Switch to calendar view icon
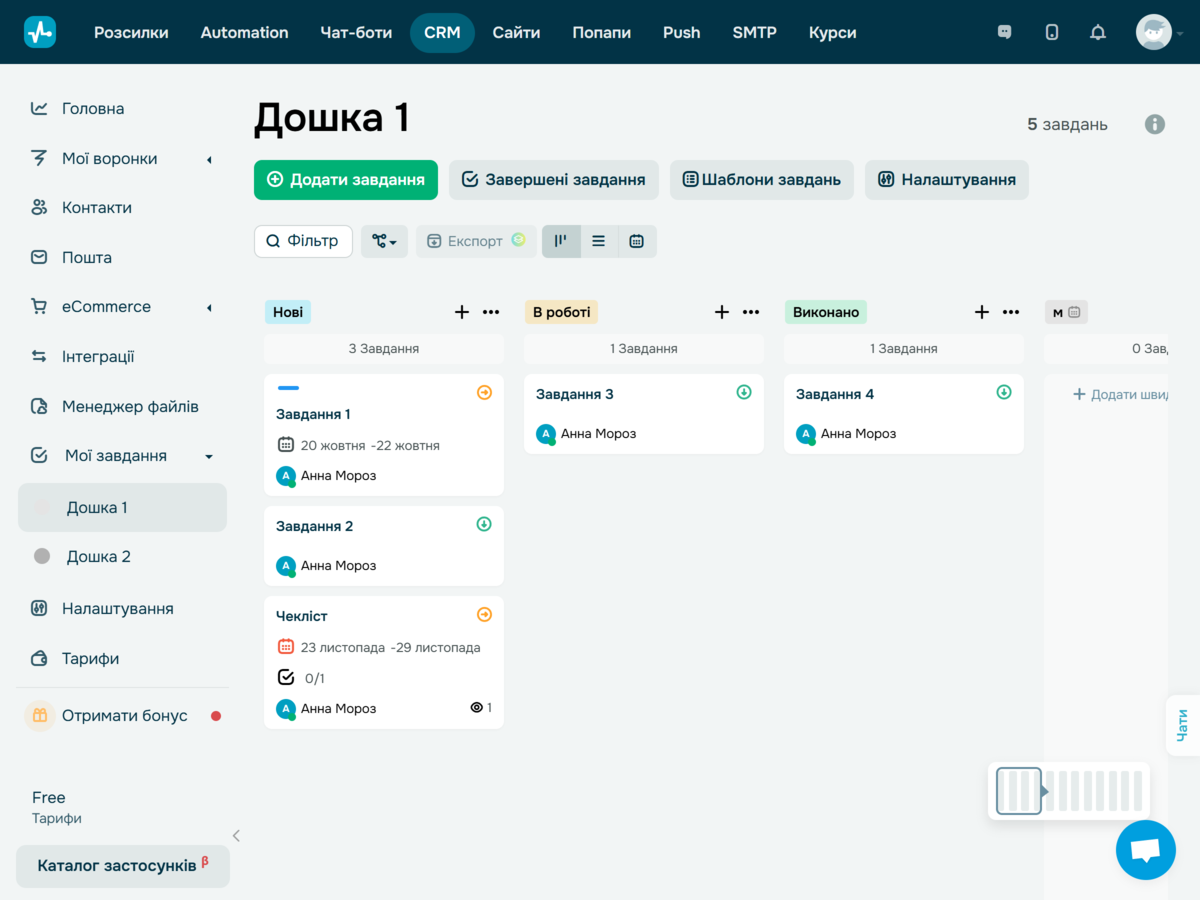This screenshot has height=900, width=1200. [x=636, y=241]
